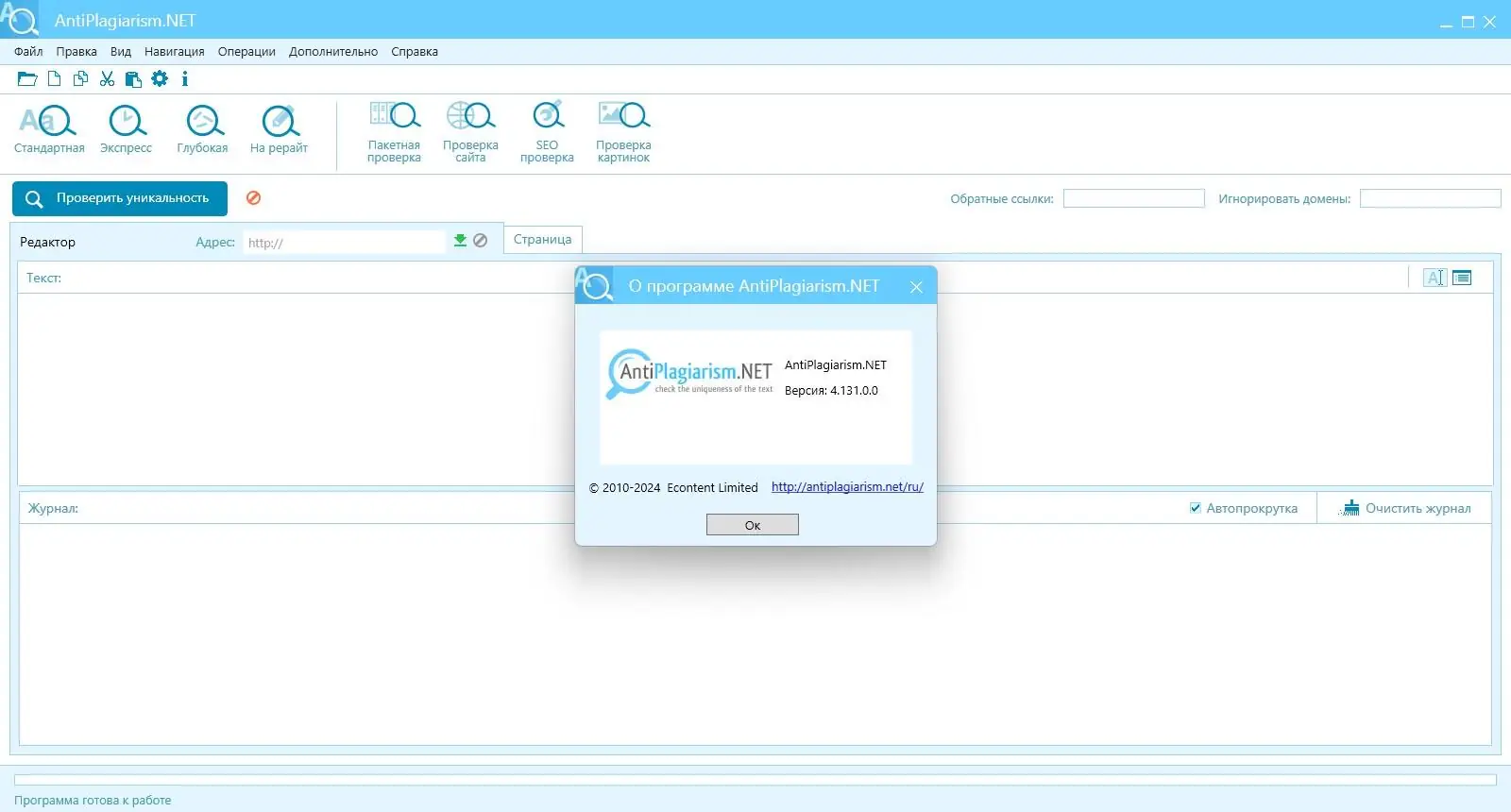Open the Справка menu
The image size is (1511, 812).
(x=415, y=52)
